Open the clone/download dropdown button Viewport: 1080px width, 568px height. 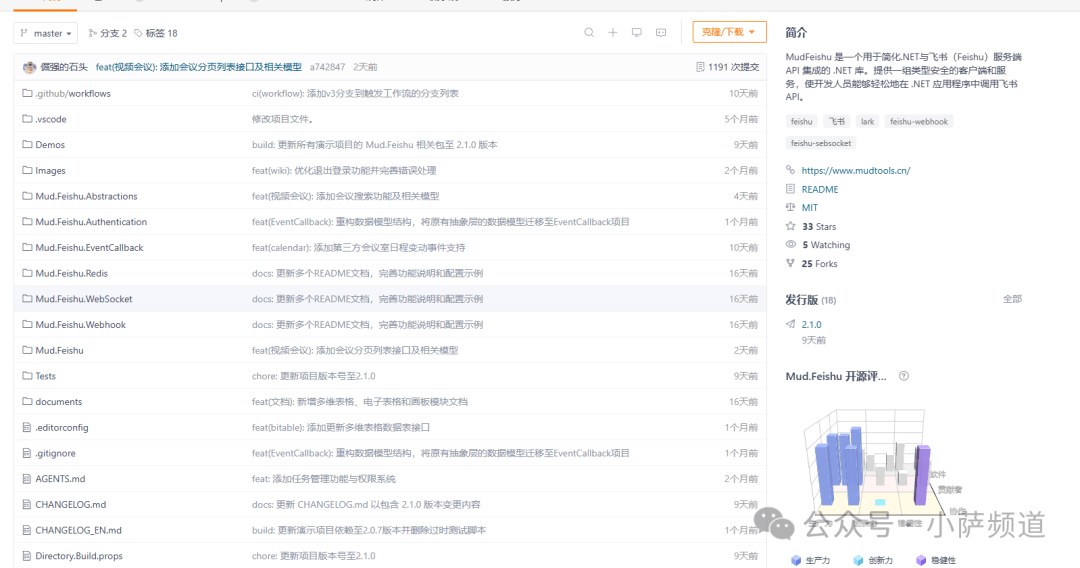[729, 32]
